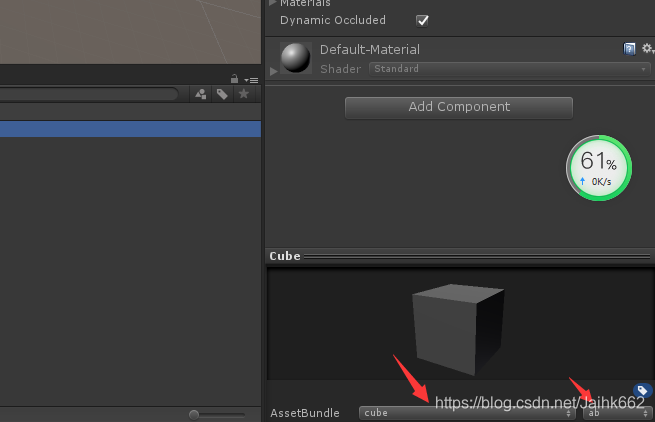Toggle the Project panel lock icon
The image size is (655, 422).
234,79
